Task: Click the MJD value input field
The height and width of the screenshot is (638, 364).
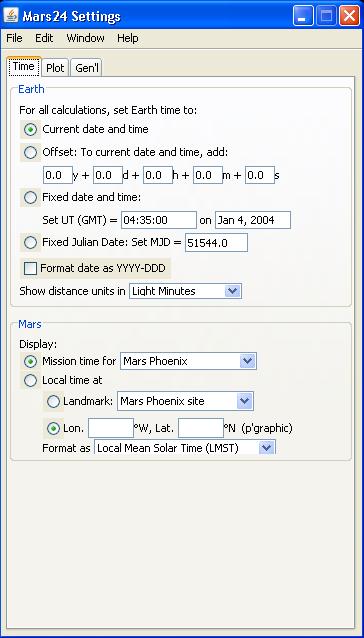Action: coord(216,243)
